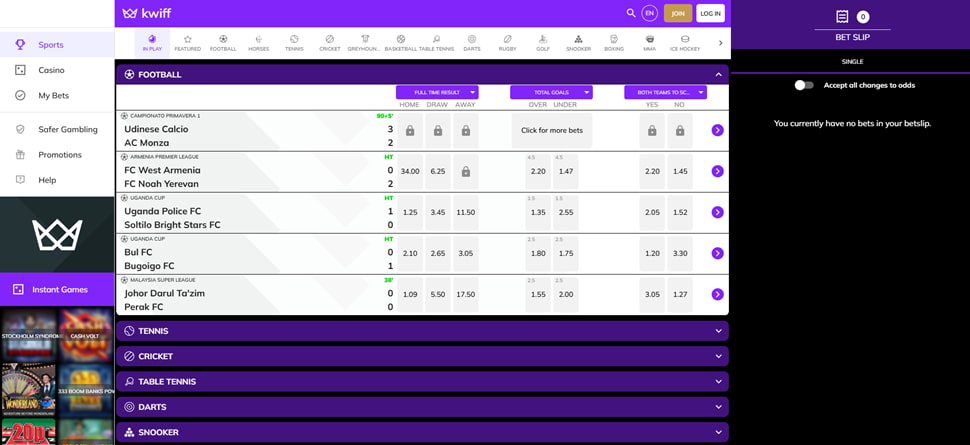Image resolution: width=970 pixels, height=445 pixels.
Task: Open Casino from the sidebar
Action: (x=51, y=70)
